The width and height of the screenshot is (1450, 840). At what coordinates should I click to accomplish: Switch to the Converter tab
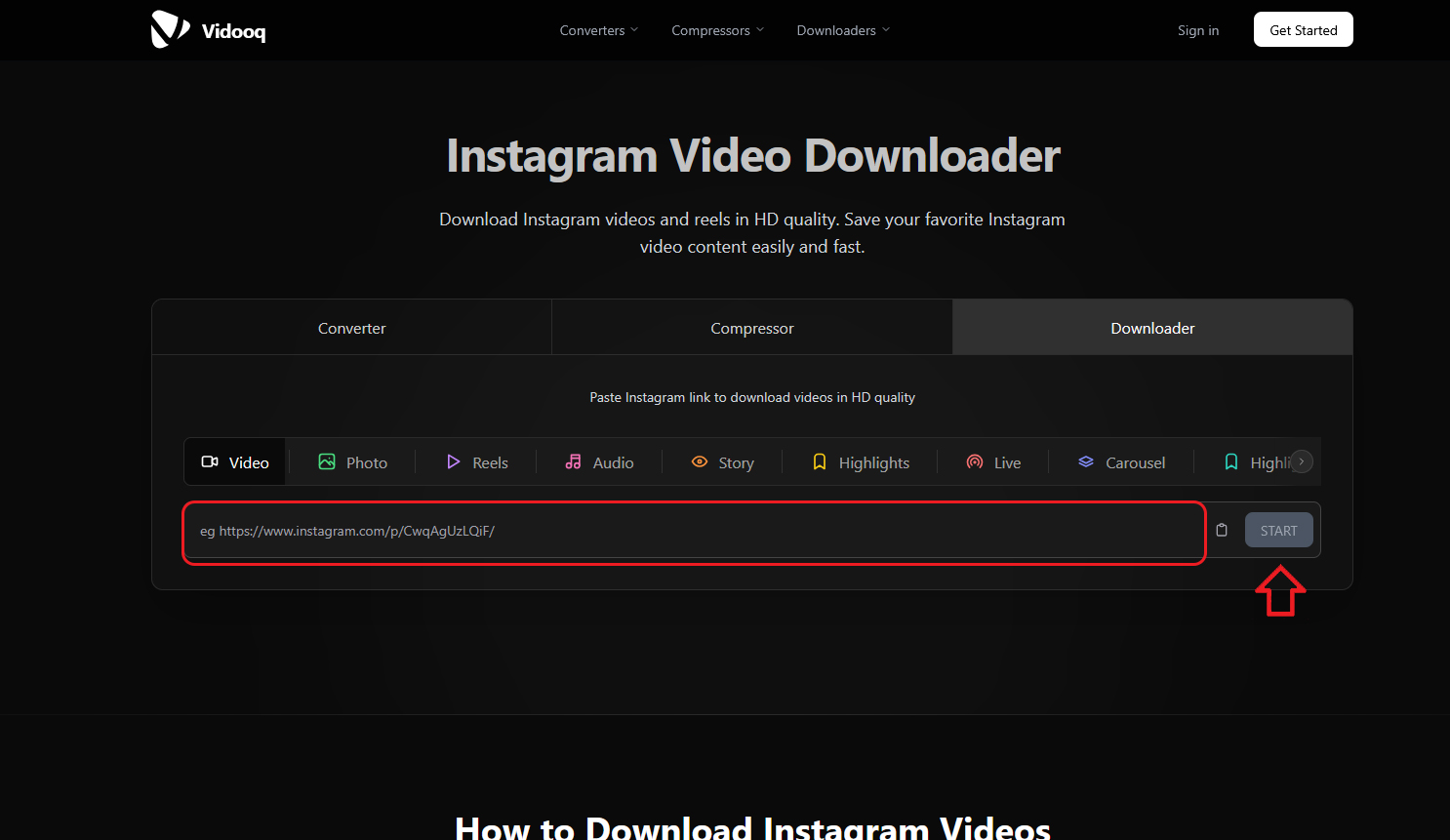pyautogui.click(x=351, y=328)
